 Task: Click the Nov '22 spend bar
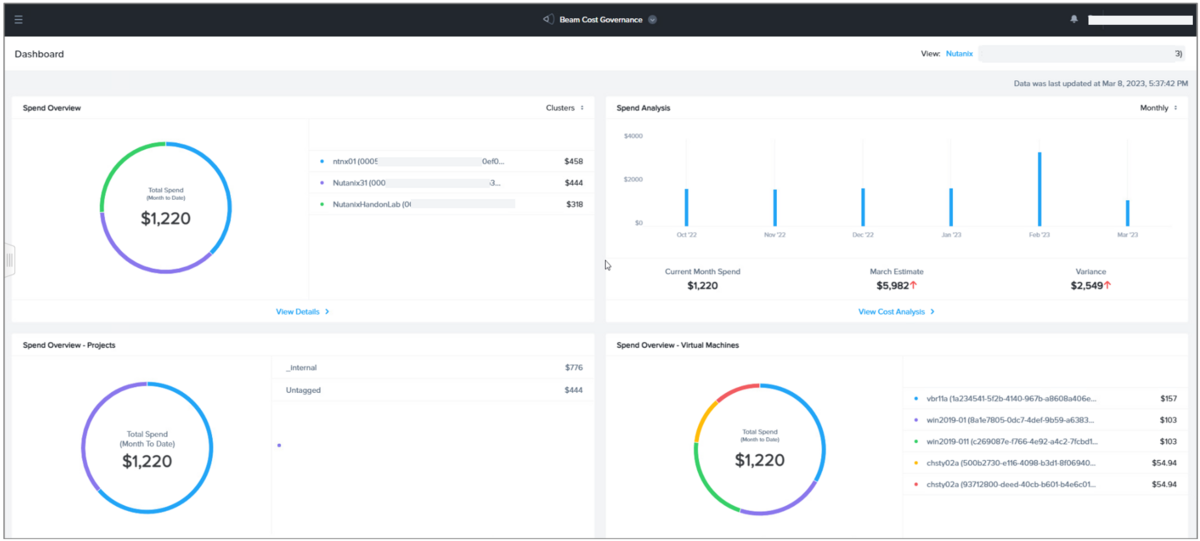(x=774, y=208)
